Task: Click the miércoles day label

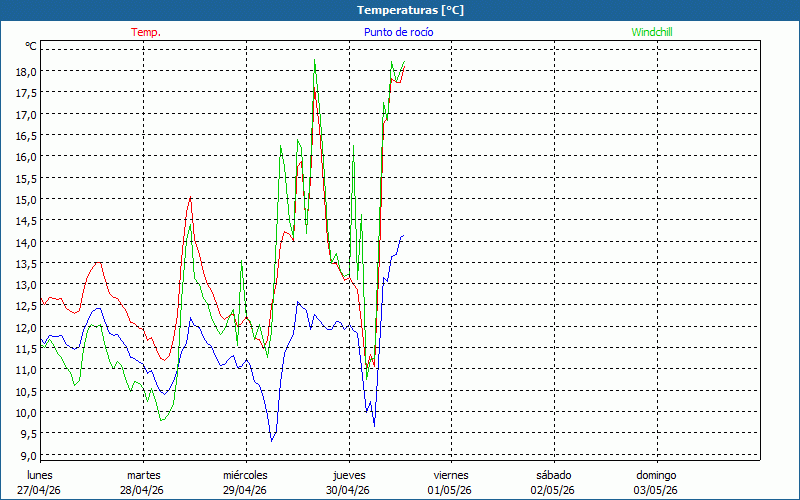Action: pyautogui.click(x=245, y=475)
